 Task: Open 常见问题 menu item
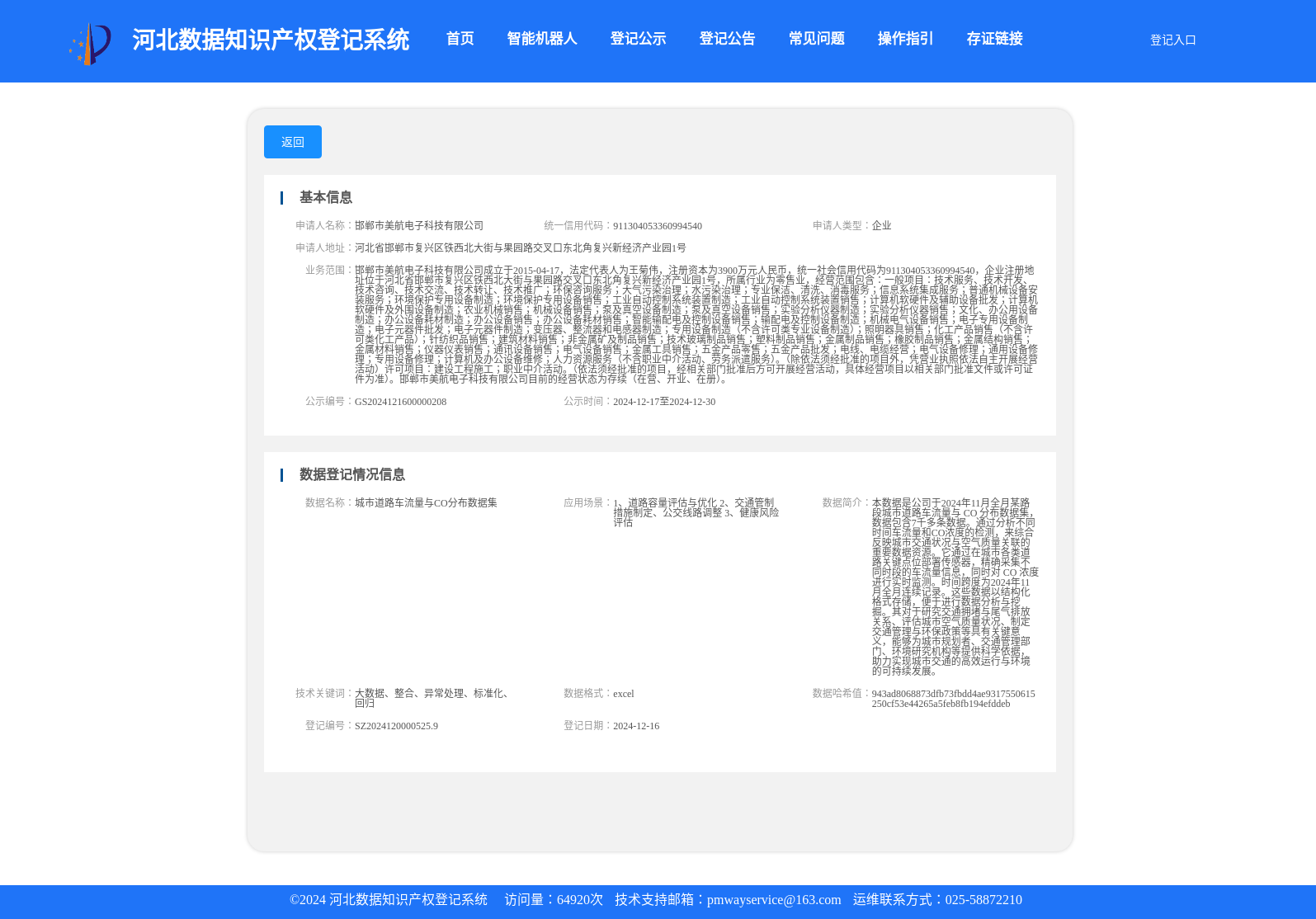pos(816,39)
